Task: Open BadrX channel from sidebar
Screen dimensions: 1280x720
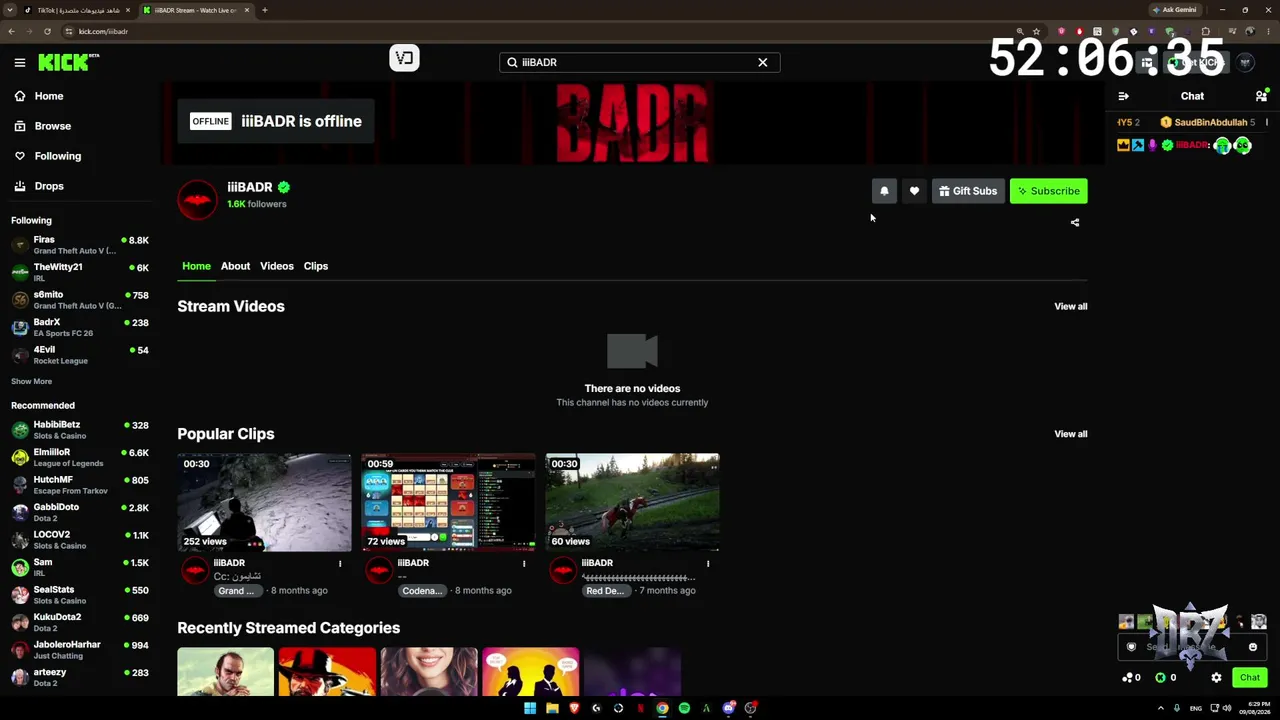Action: pos(80,327)
